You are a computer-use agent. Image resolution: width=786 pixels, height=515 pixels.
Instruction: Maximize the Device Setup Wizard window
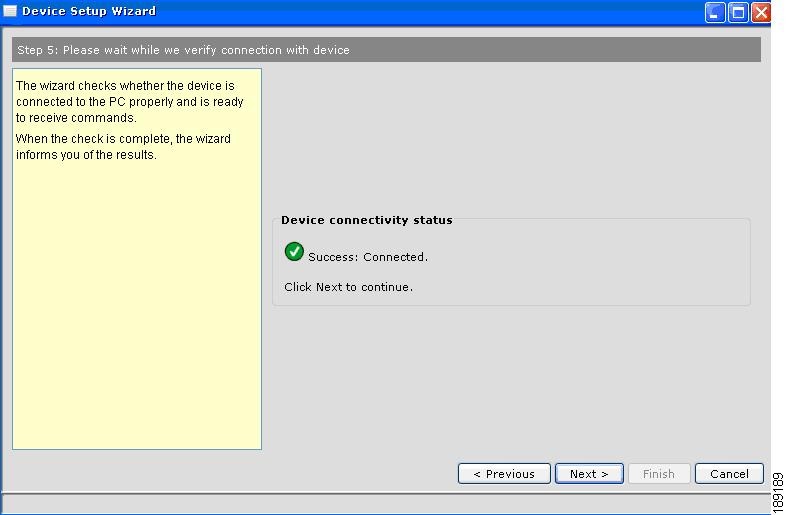[x=738, y=12]
